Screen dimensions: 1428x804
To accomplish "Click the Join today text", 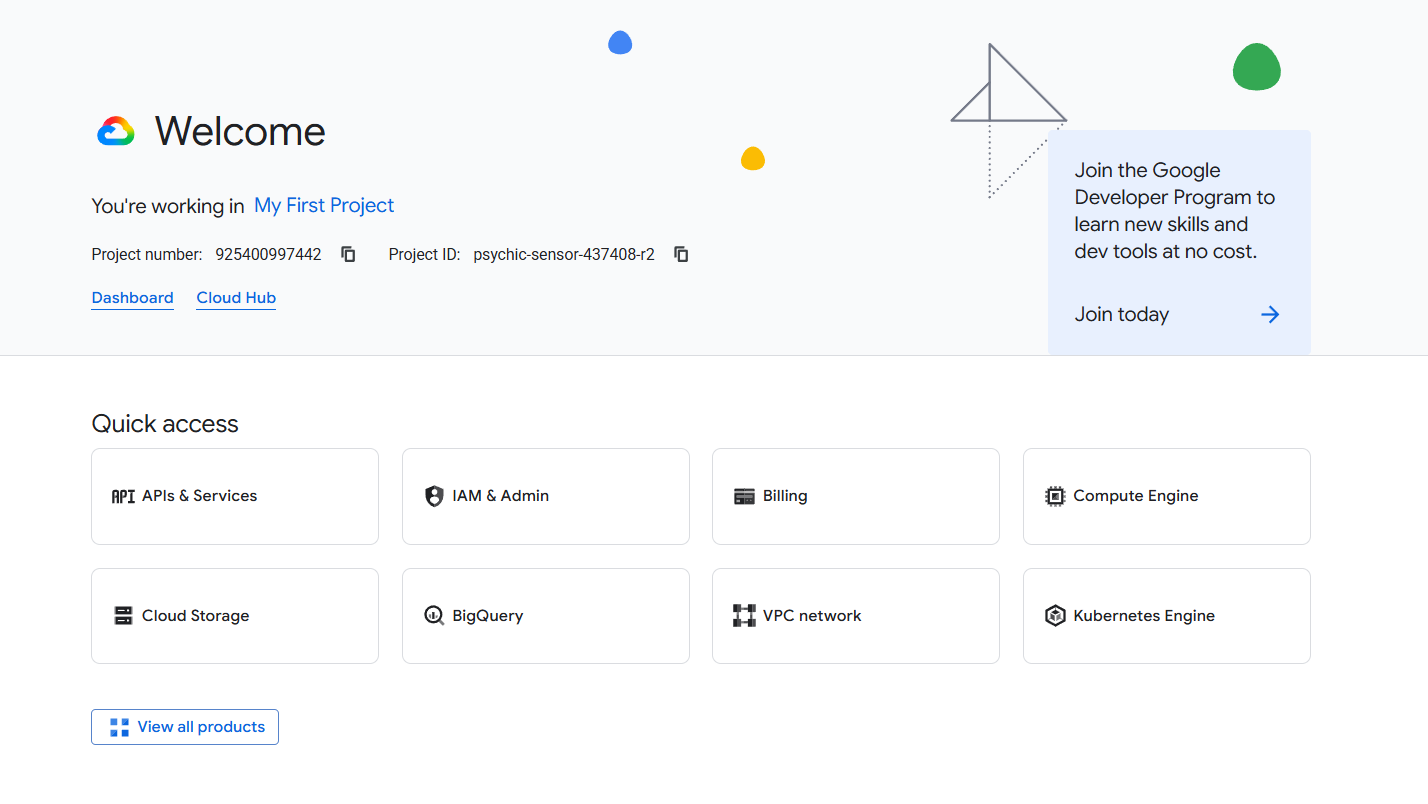I will (1122, 315).
